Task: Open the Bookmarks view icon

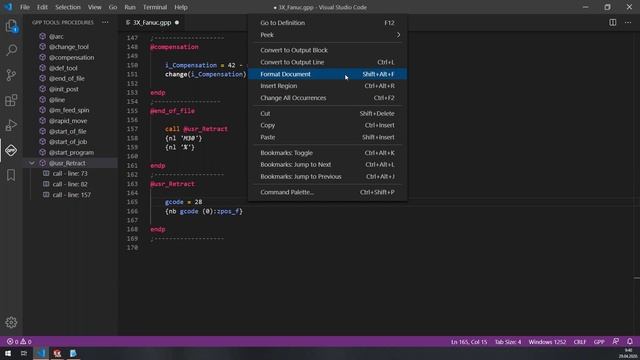Action: coord(11,175)
